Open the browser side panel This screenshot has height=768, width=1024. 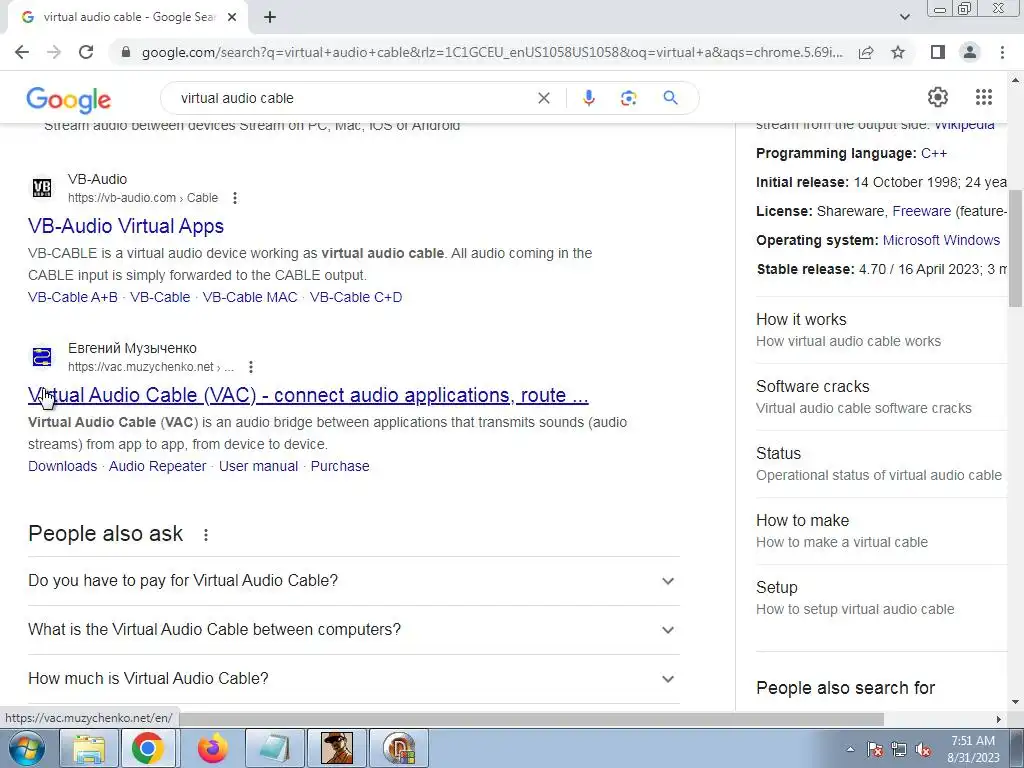tap(938, 52)
